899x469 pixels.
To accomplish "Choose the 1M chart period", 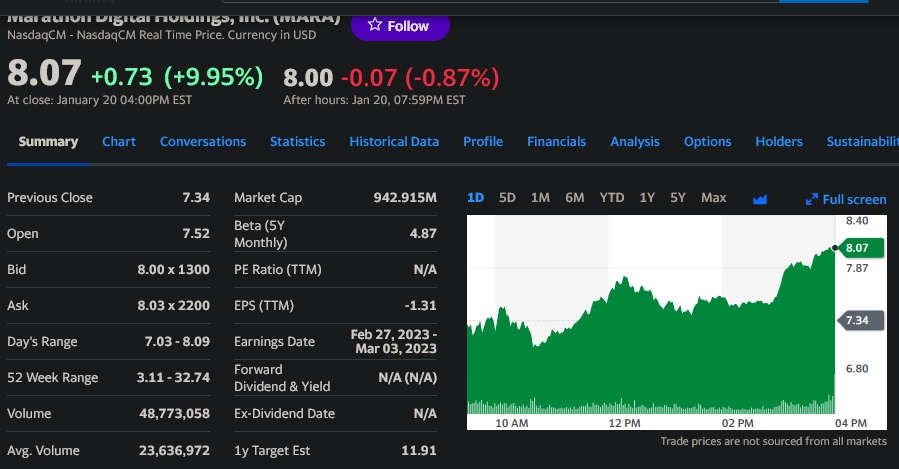I will pos(540,198).
